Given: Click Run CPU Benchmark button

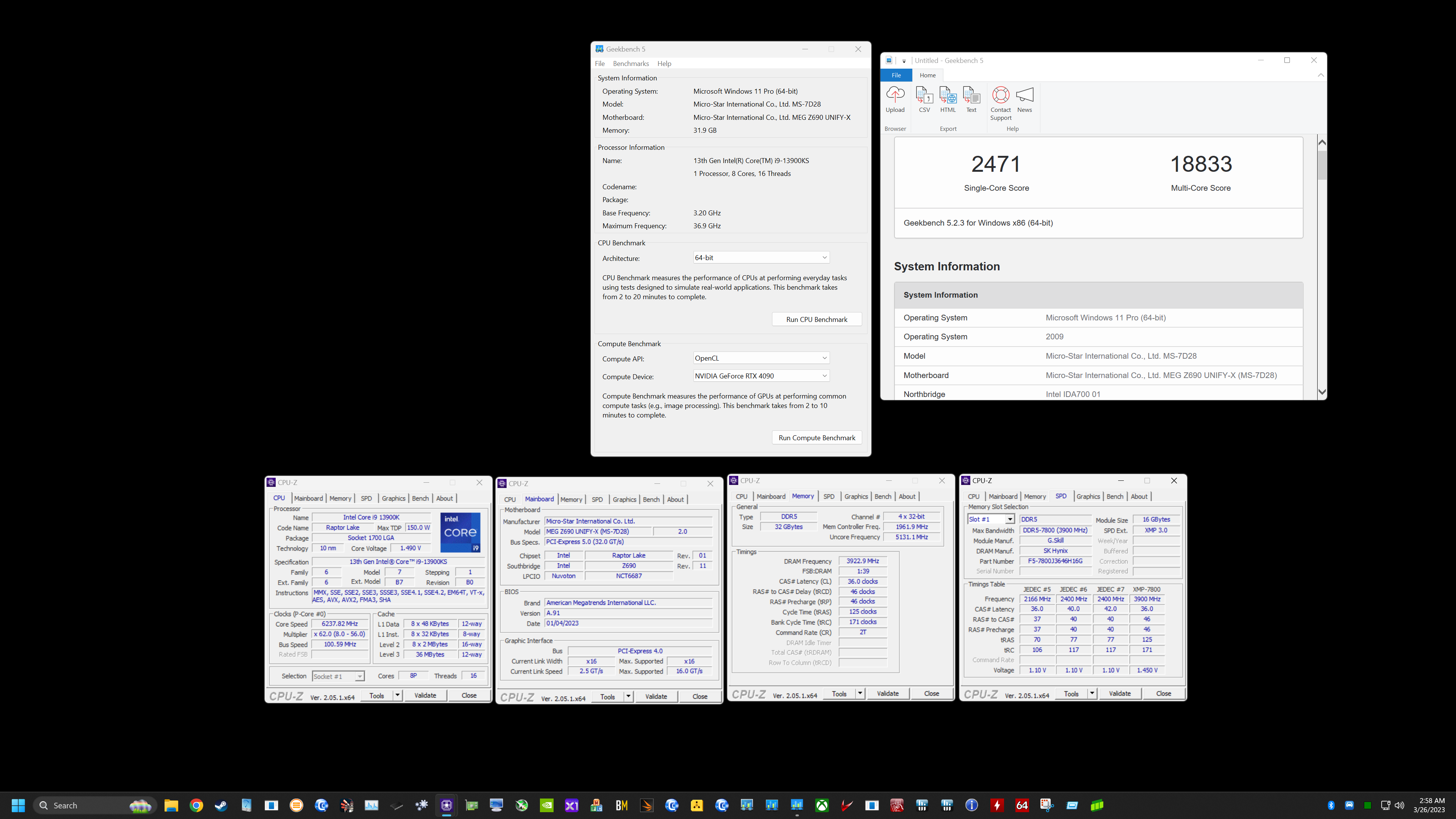Looking at the screenshot, I should (x=817, y=319).
